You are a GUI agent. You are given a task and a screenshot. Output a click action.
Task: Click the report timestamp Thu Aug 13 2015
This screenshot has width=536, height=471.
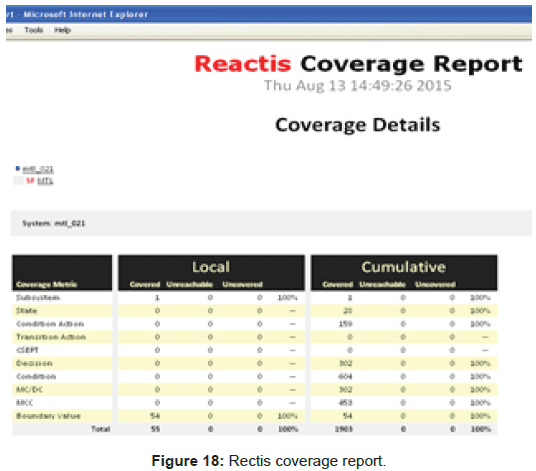358,85
